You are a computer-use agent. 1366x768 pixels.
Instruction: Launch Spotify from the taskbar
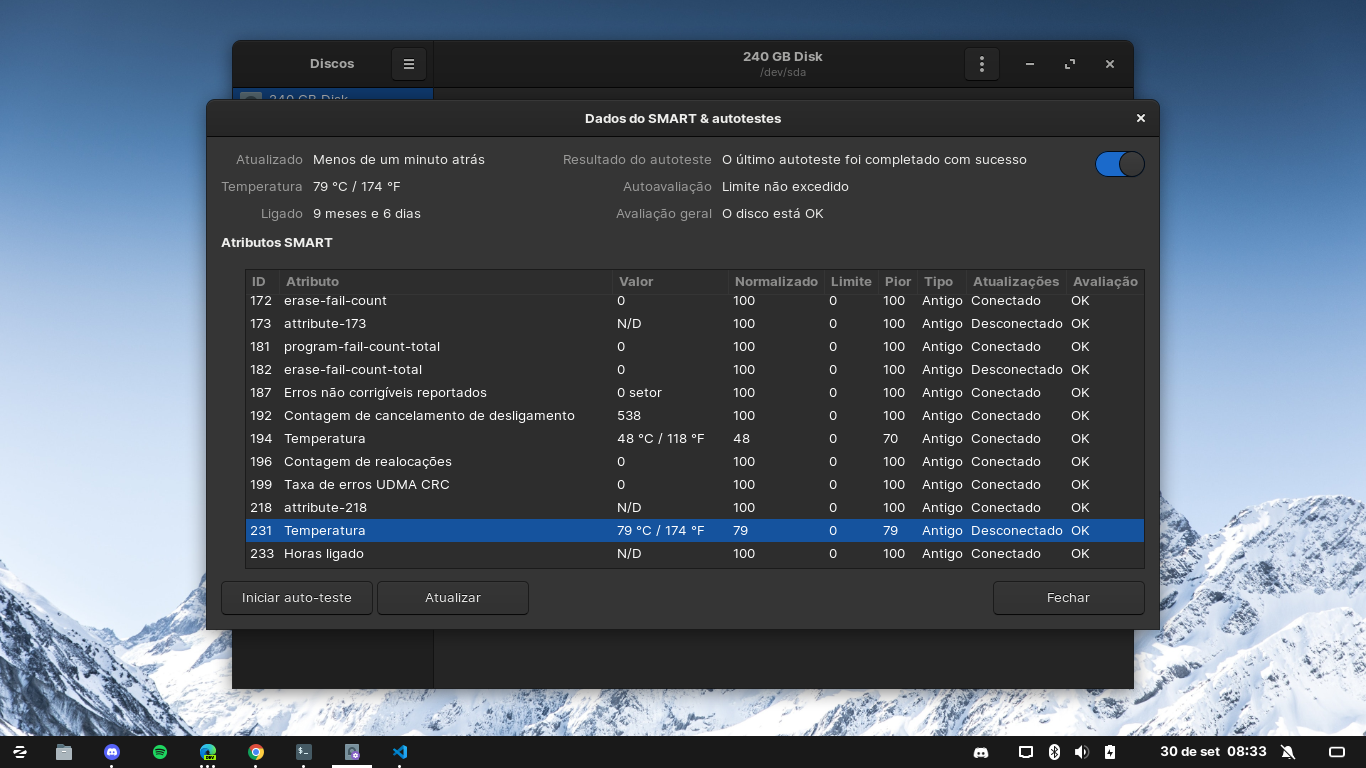click(x=160, y=752)
